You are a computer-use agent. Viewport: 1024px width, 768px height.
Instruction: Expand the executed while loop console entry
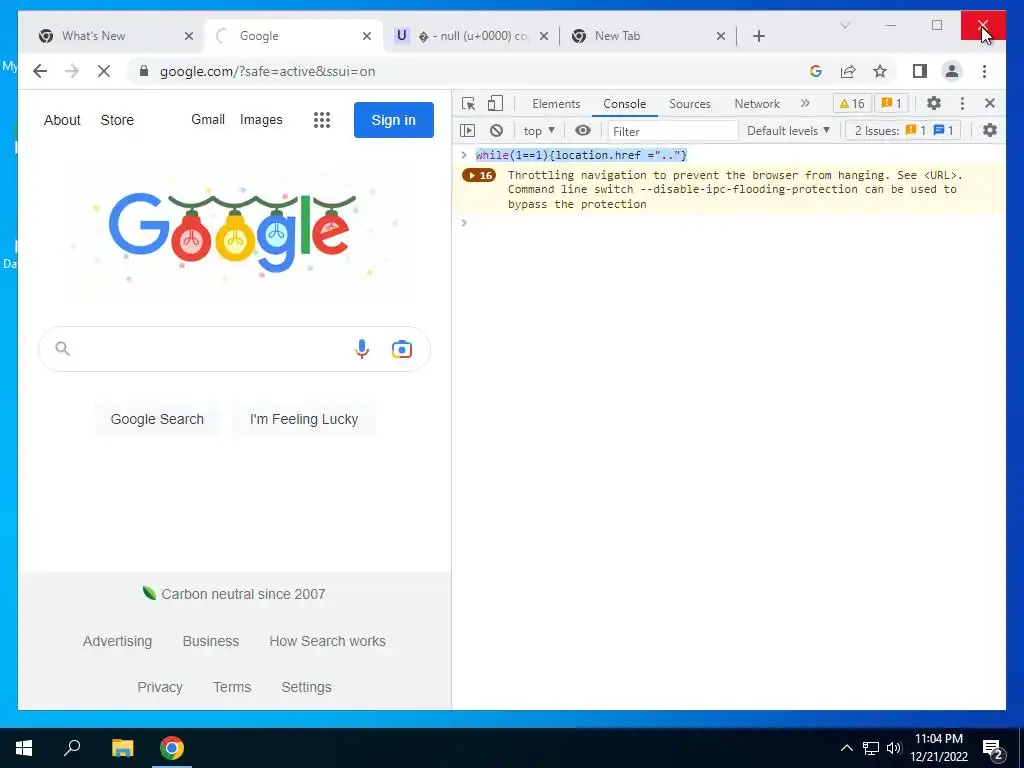464,155
